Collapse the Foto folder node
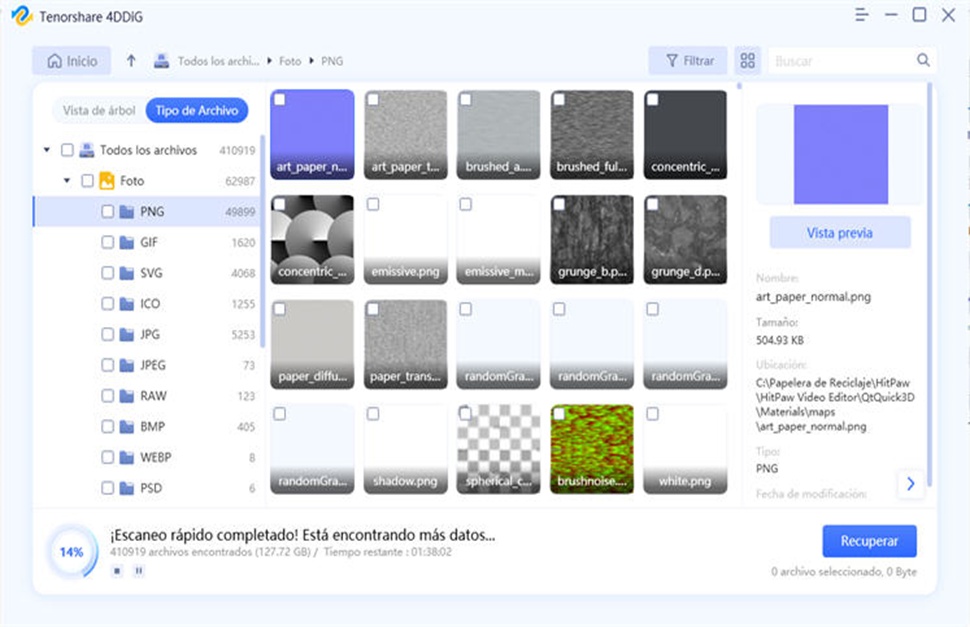 (x=67, y=181)
